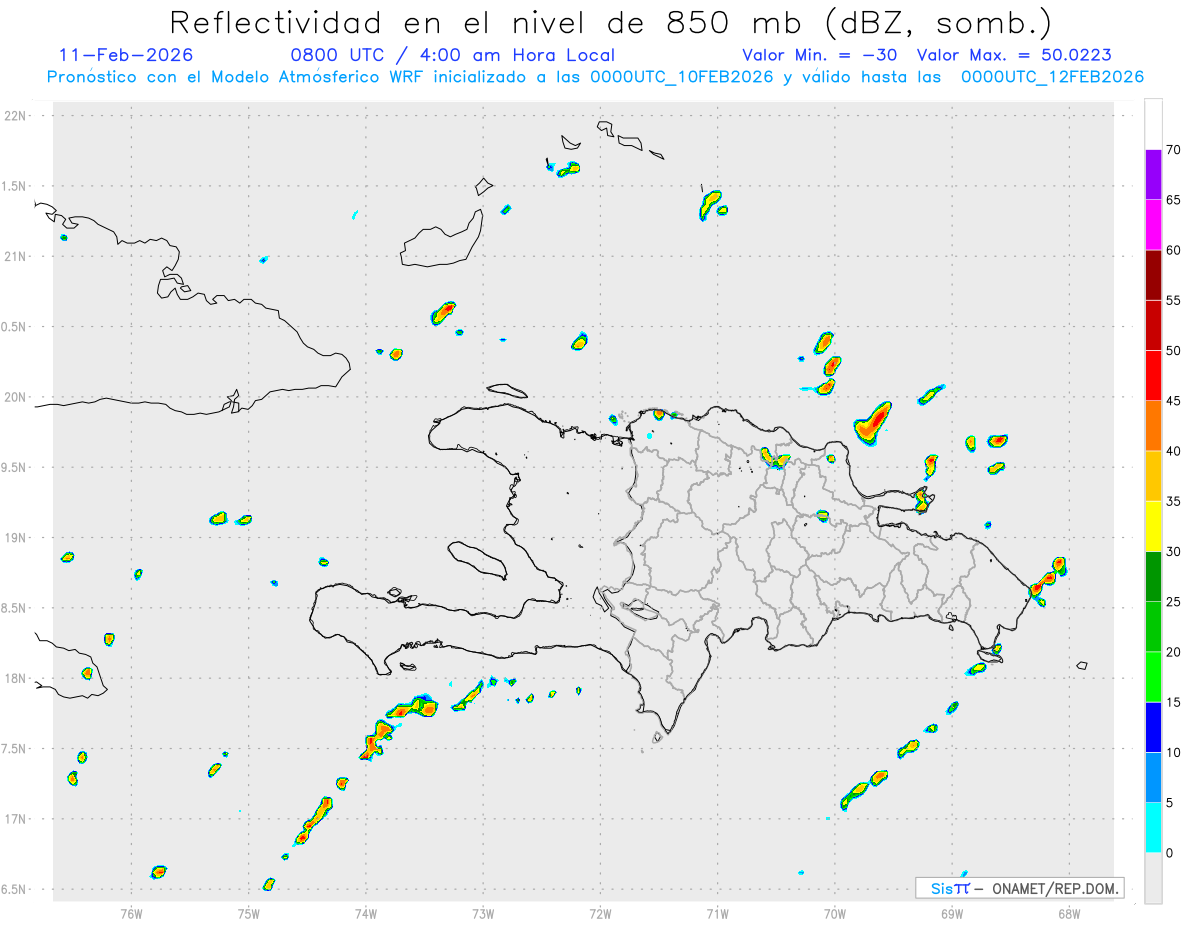1200x927 pixels.
Task: Click the '76W' longitude label
Action: tap(131, 912)
